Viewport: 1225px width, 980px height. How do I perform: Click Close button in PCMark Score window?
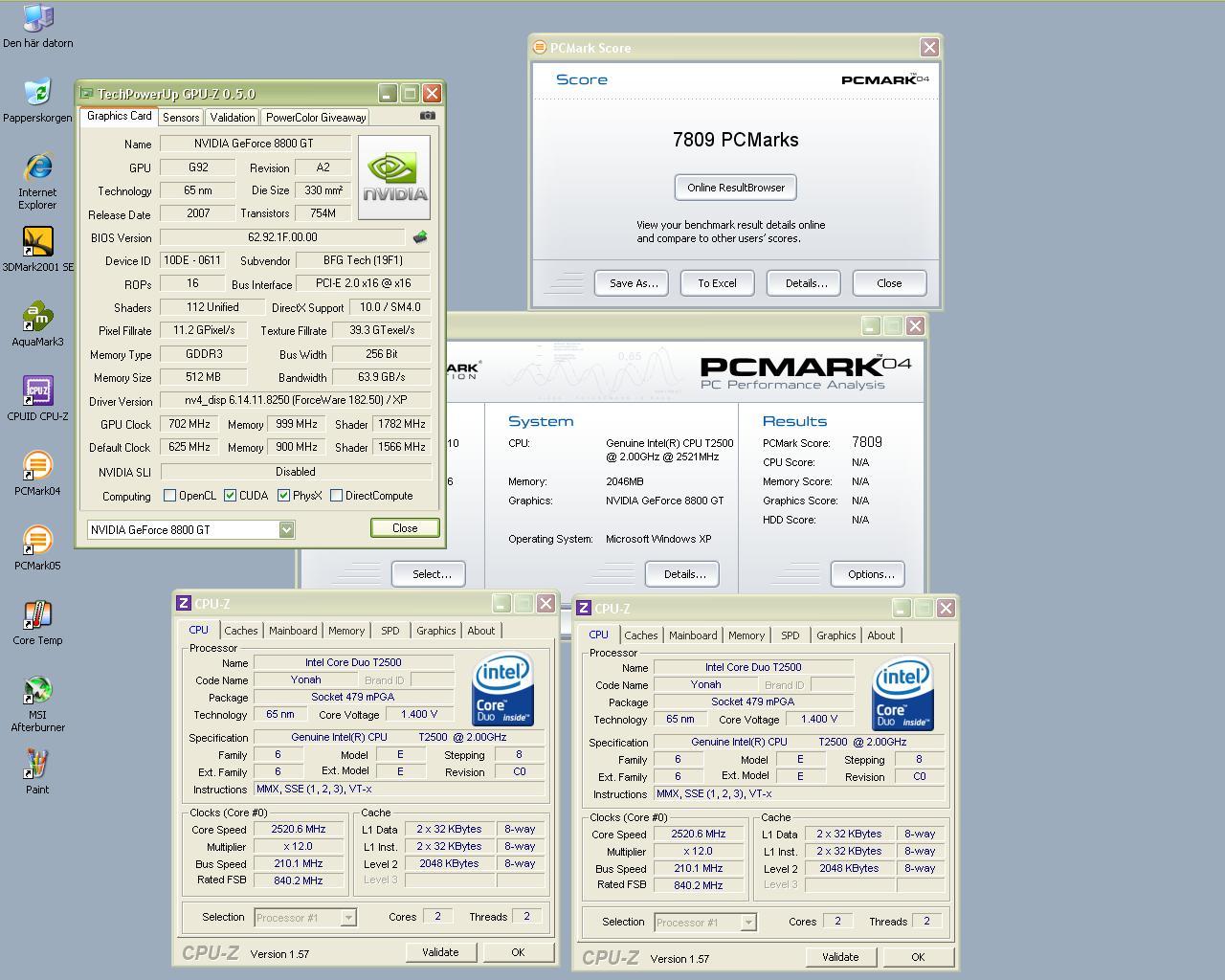pyautogui.click(x=889, y=283)
